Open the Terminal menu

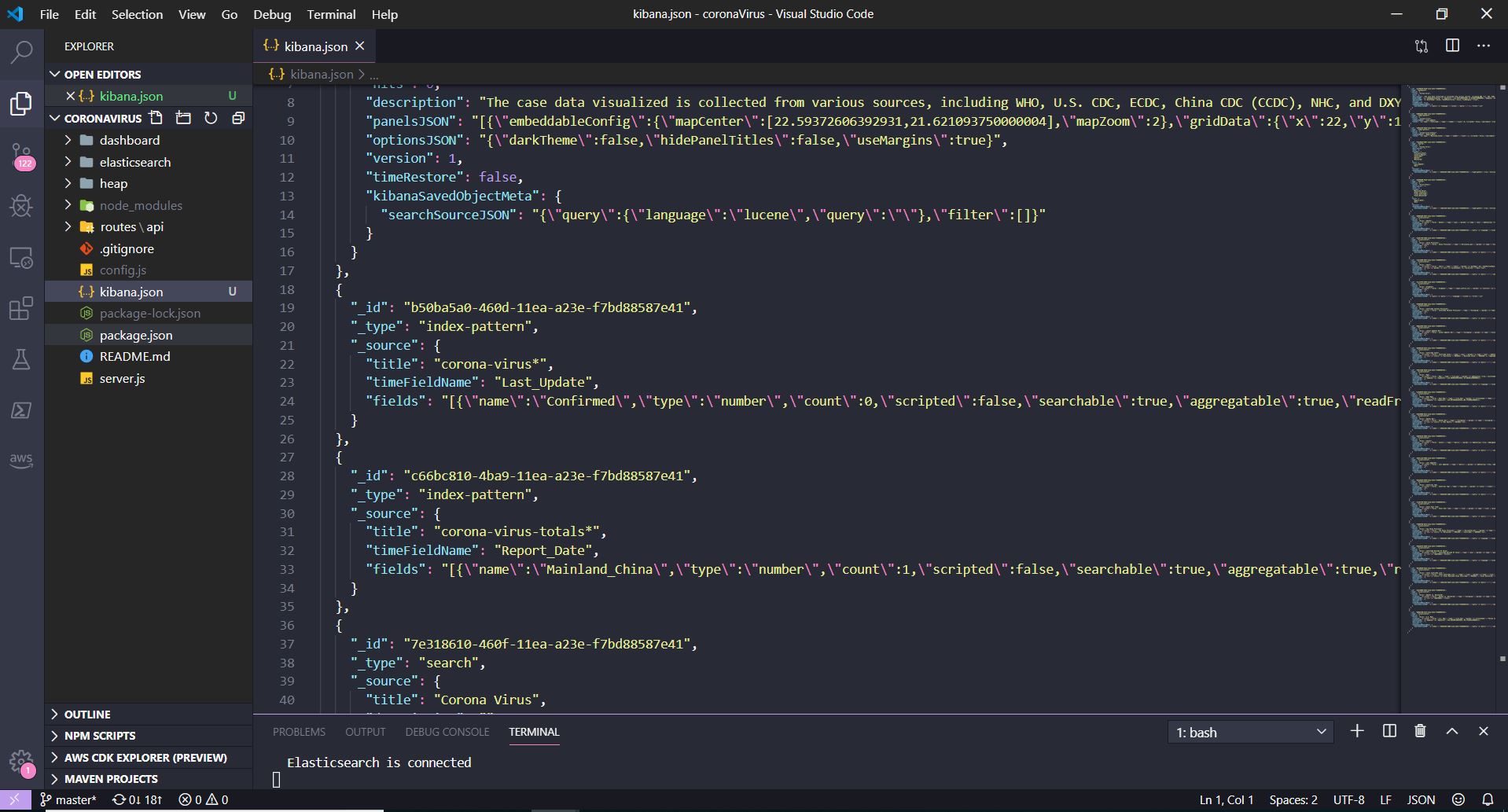pyautogui.click(x=331, y=14)
